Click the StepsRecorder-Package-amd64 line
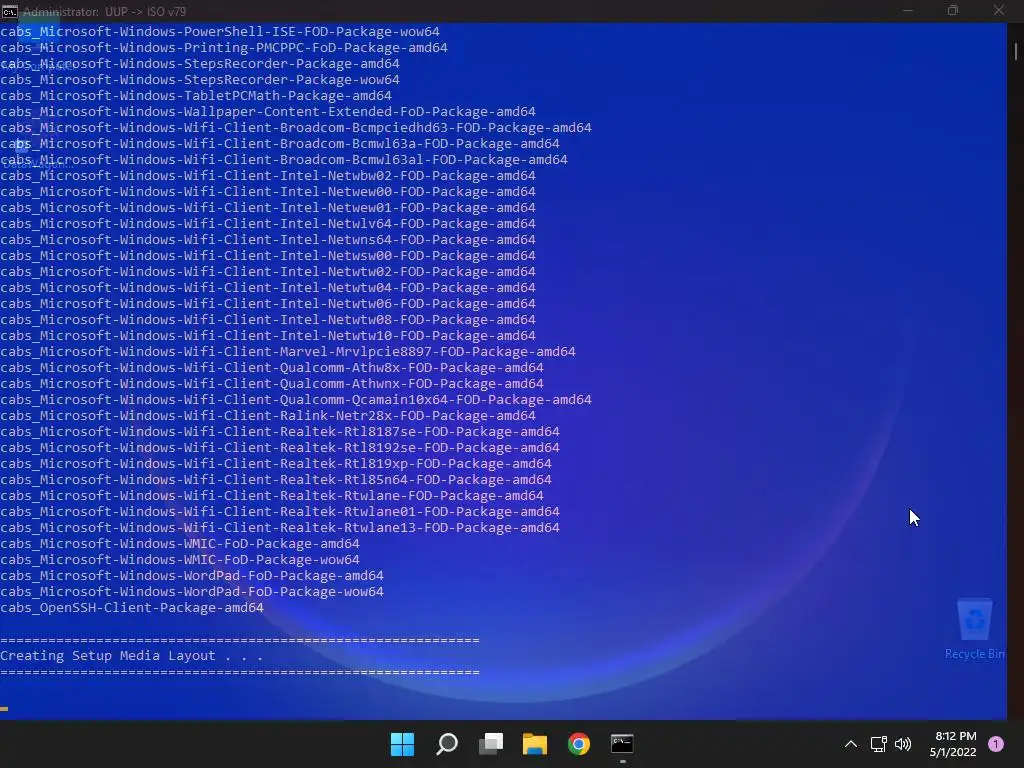 tap(200, 64)
